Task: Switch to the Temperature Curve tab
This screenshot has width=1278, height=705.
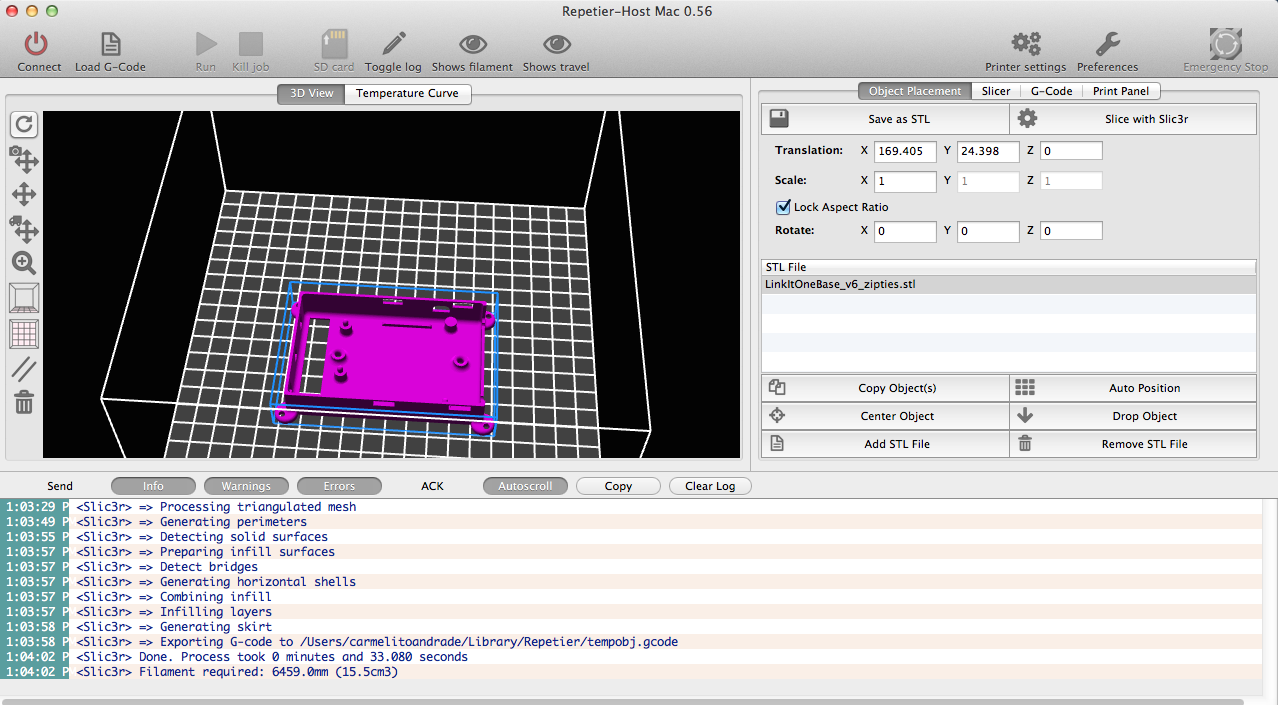Action: click(x=407, y=93)
